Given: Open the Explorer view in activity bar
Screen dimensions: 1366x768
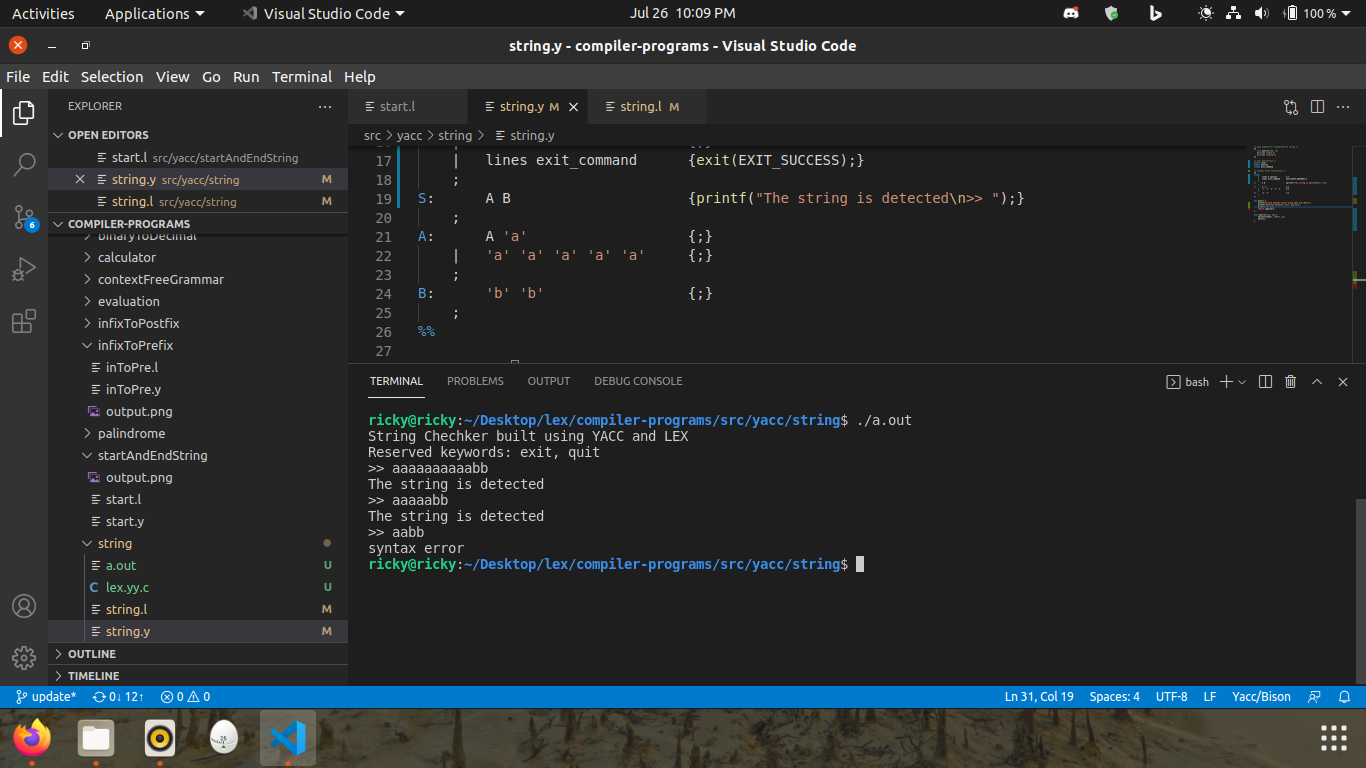Looking at the screenshot, I should click(24, 113).
